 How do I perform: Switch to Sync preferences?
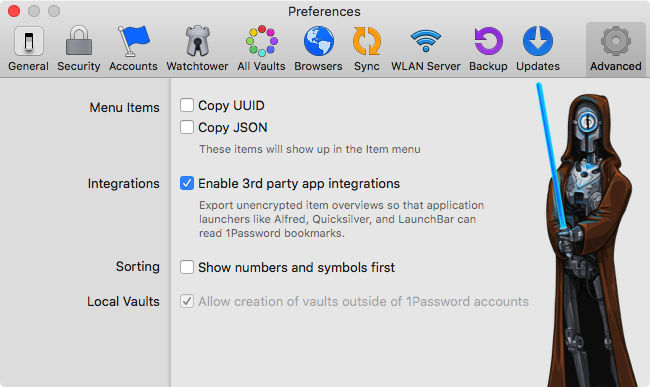click(x=367, y=49)
